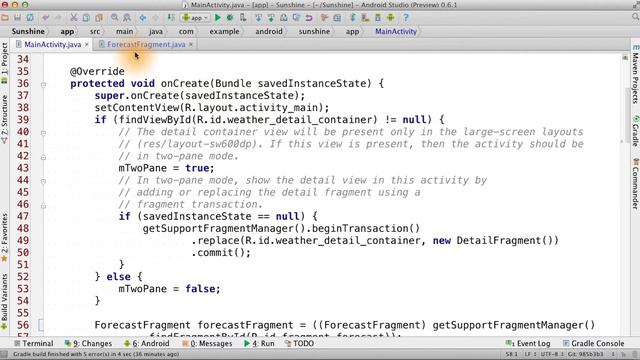This screenshot has width=640, height=360.
Task: Collapse the onCreate method at line 36
Action: (43, 85)
